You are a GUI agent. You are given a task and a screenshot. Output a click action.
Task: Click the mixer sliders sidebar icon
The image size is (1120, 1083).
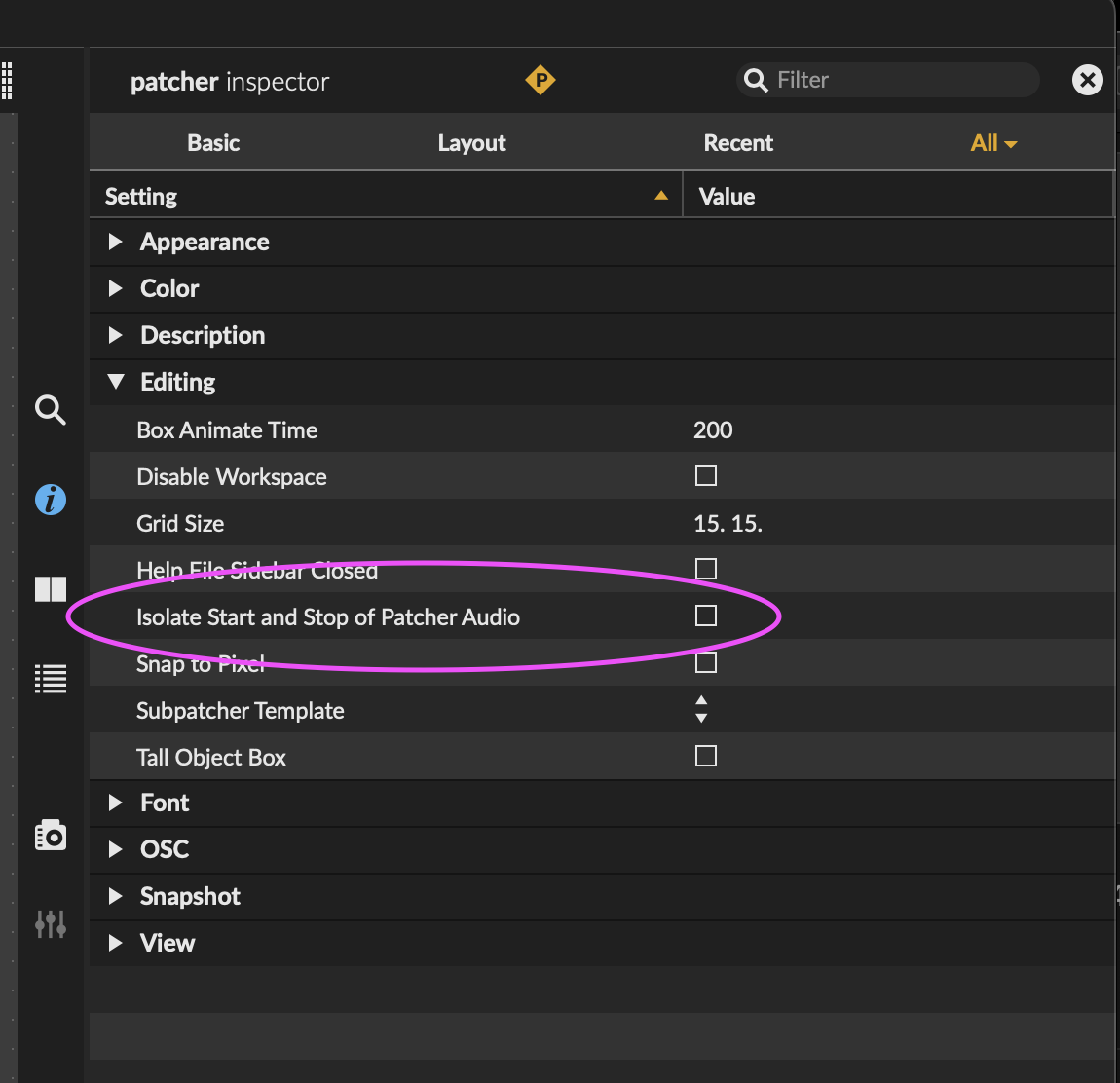click(x=51, y=923)
